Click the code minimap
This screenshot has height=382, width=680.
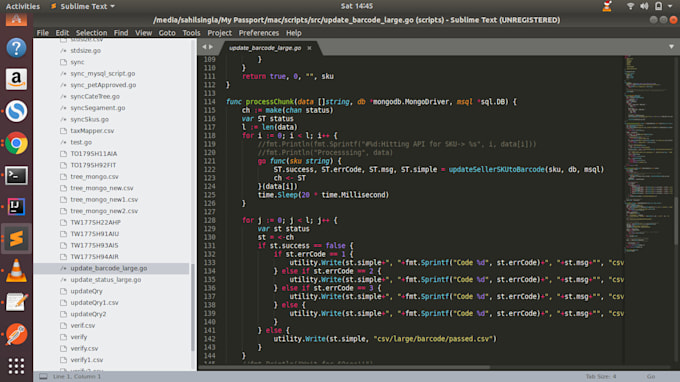click(x=649, y=153)
